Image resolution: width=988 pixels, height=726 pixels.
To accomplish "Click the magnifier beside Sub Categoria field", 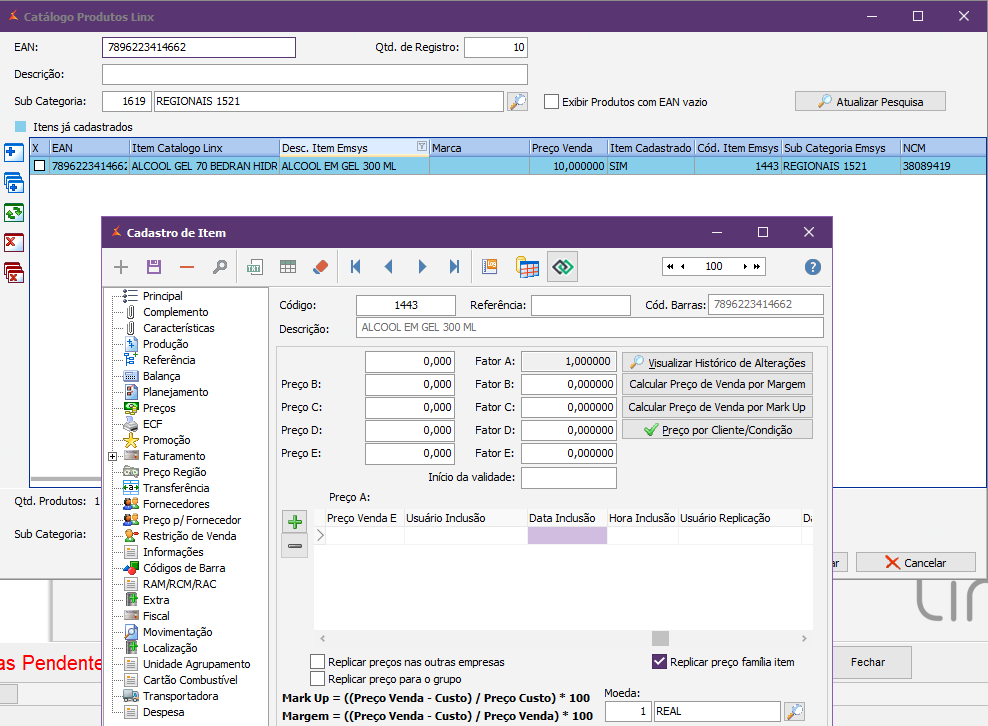I will (517, 101).
